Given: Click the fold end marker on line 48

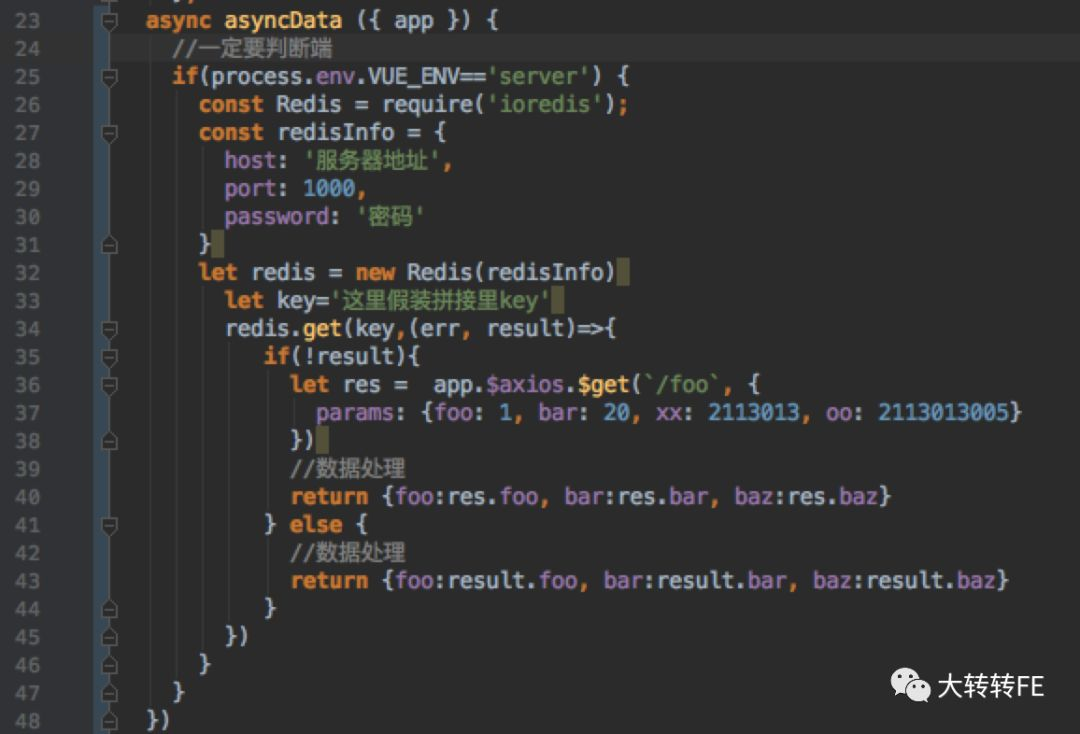Looking at the screenshot, I should (x=110, y=722).
